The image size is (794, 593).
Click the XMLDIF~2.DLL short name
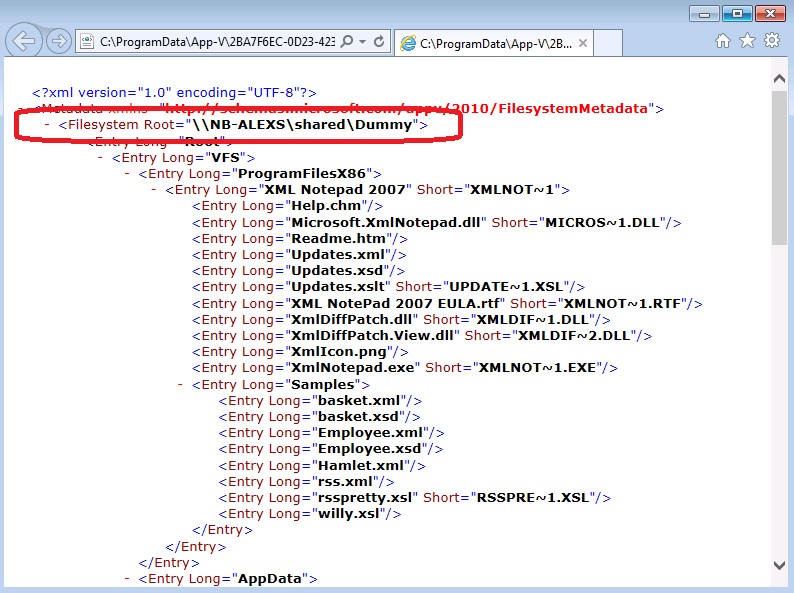[574, 336]
